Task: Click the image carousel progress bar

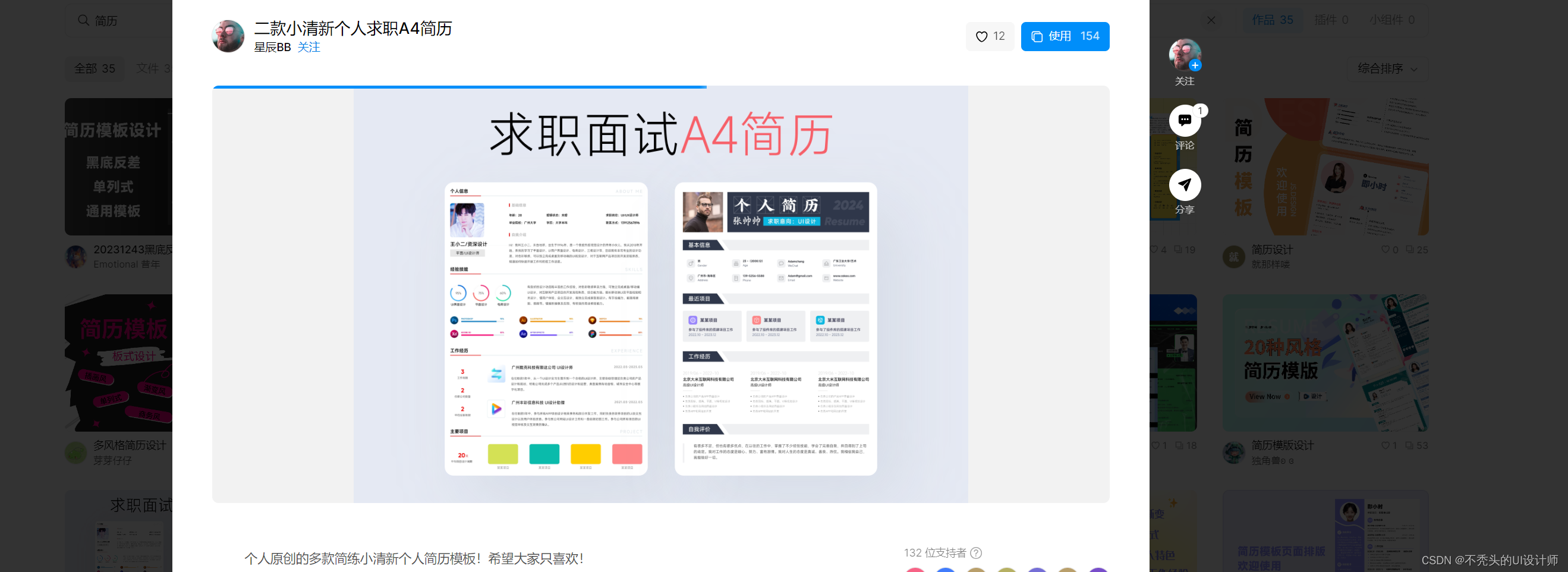Action: point(660,87)
